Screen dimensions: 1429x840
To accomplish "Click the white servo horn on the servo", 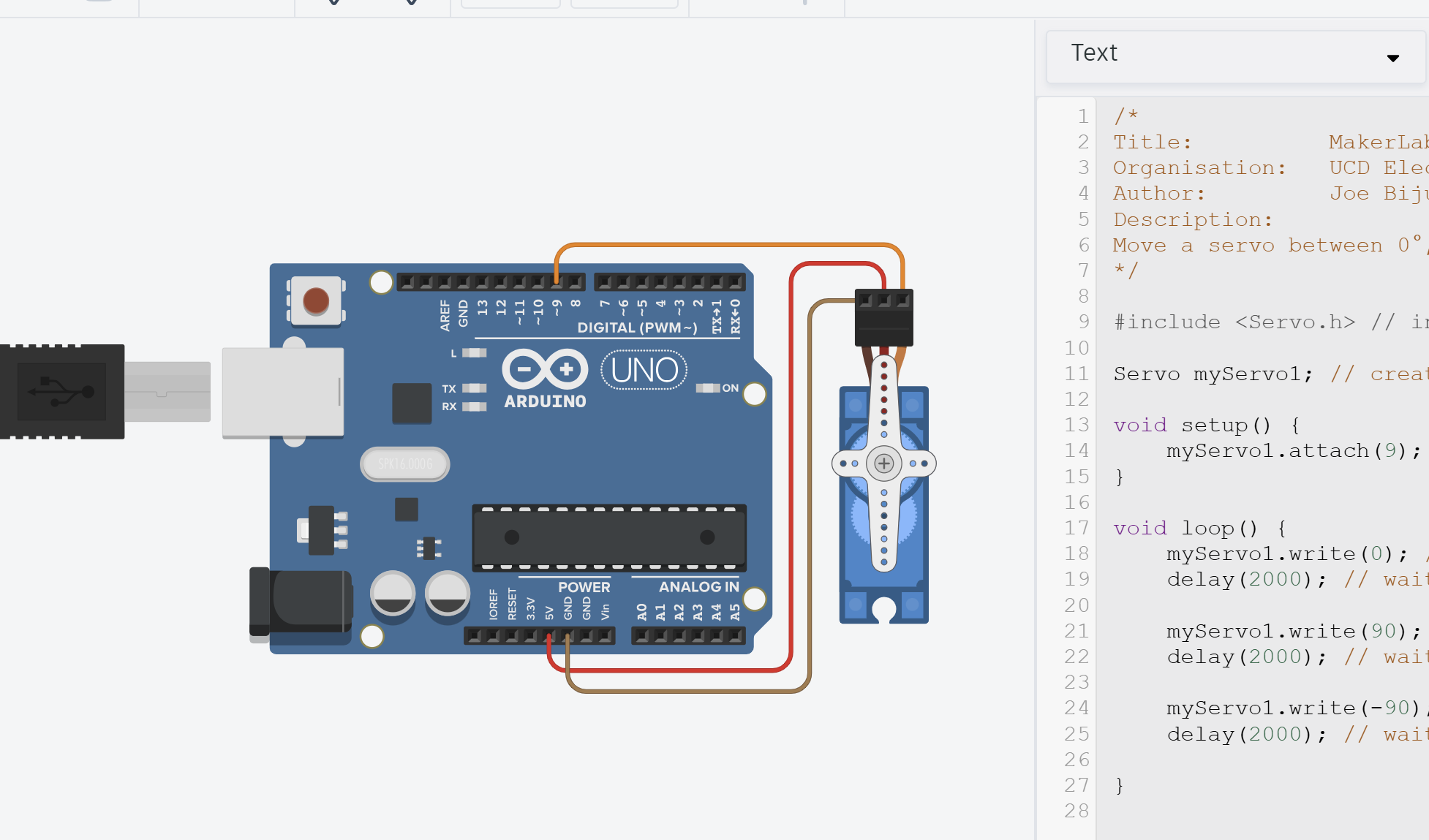I will click(883, 463).
